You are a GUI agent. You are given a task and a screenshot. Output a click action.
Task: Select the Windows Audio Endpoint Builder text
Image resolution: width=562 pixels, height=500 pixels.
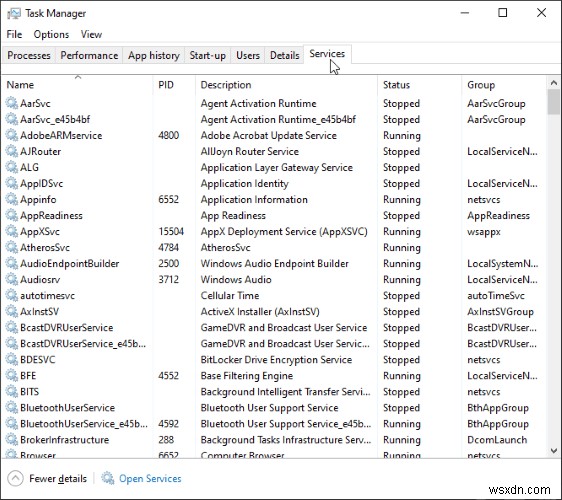(275, 264)
